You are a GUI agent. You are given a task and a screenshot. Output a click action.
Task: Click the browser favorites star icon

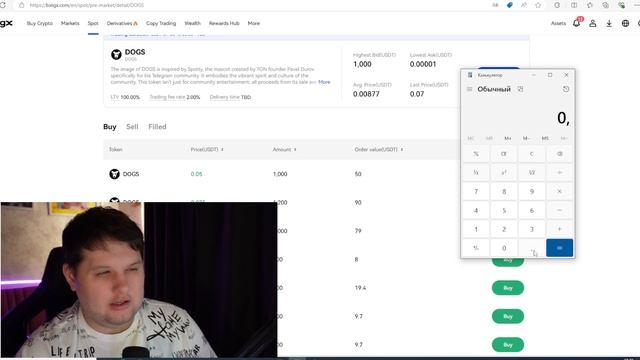point(538,5)
